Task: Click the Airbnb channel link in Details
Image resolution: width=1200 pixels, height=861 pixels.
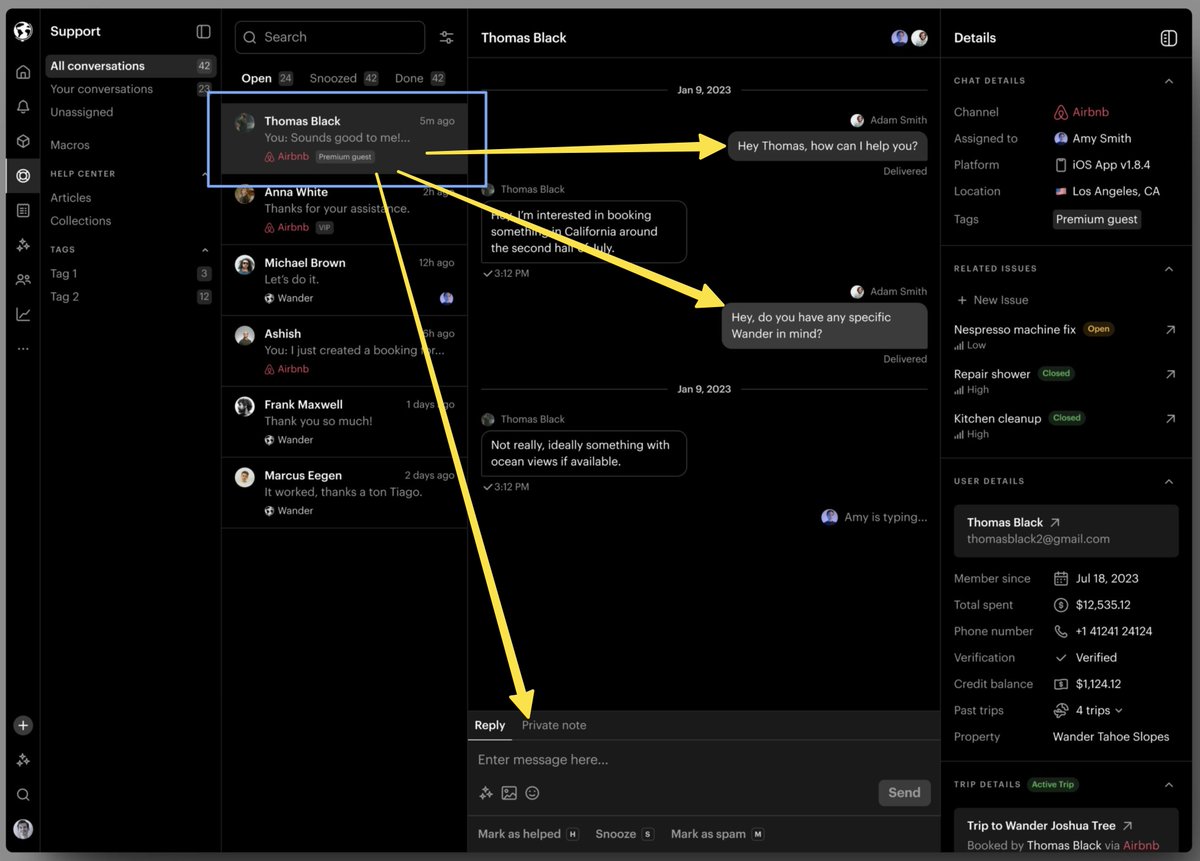Action: (1081, 112)
